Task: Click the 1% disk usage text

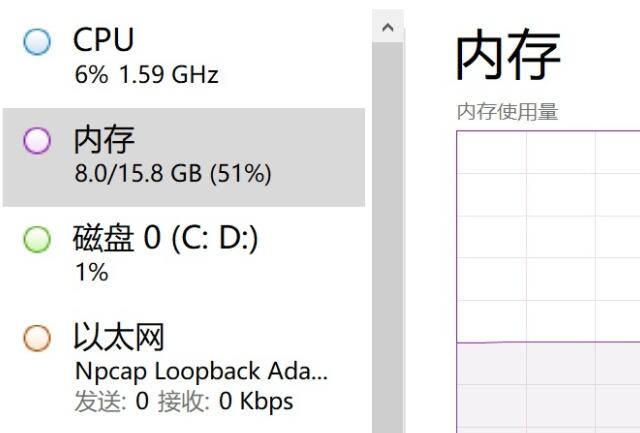Action: pyautogui.click(x=91, y=272)
